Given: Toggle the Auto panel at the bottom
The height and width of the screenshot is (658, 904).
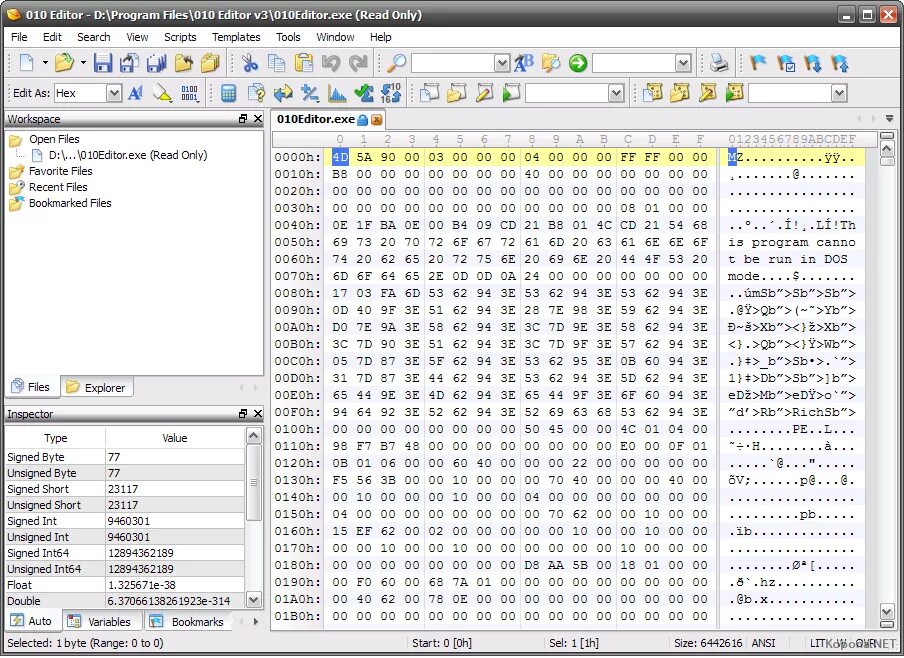Looking at the screenshot, I should point(30,621).
